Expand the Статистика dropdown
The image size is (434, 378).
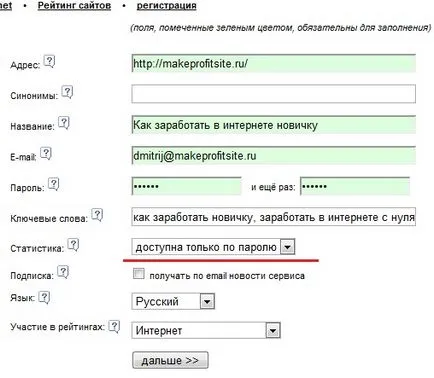point(213,247)
